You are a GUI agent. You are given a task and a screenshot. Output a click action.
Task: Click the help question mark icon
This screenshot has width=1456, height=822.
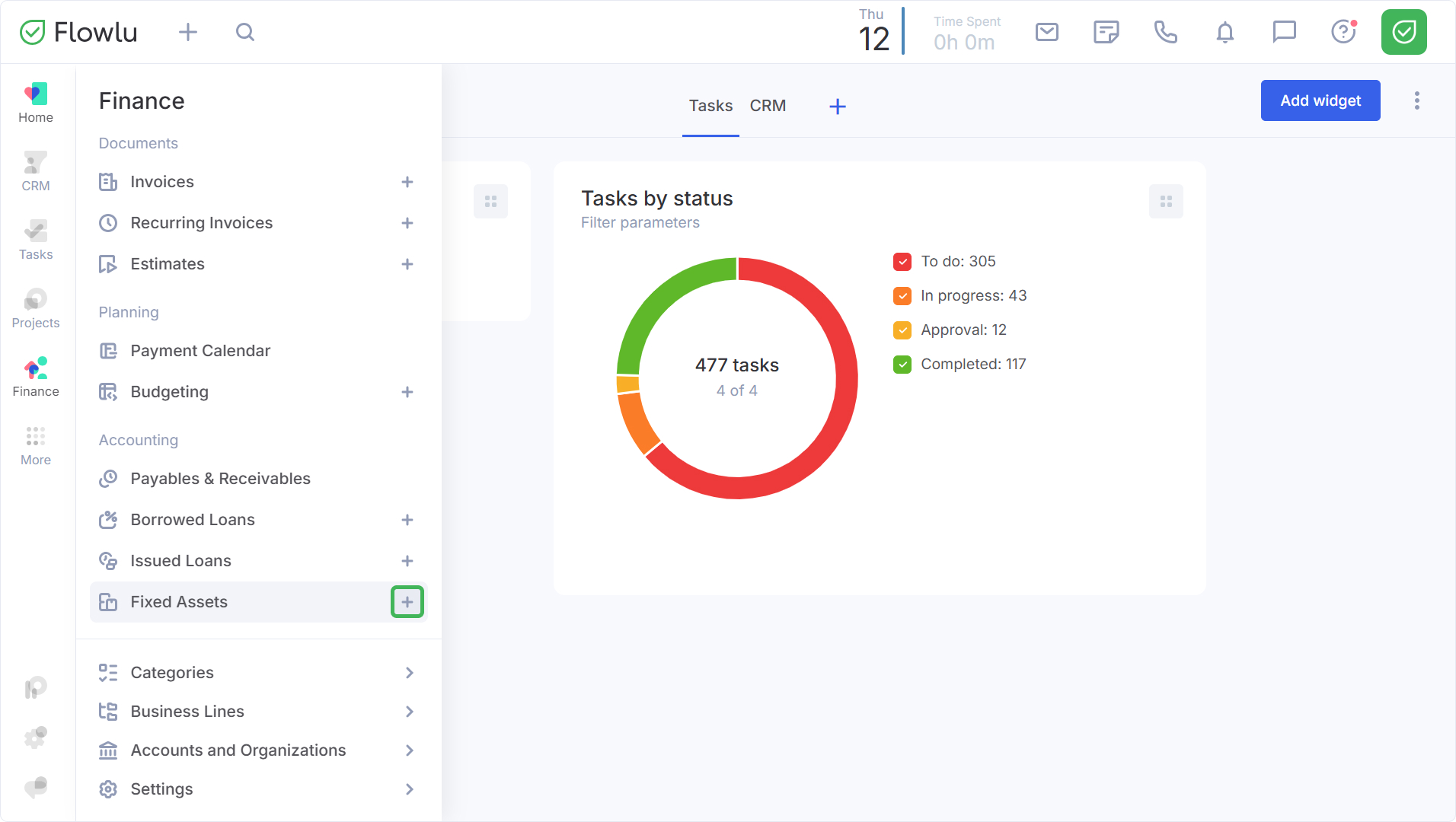coord(1343,32)
